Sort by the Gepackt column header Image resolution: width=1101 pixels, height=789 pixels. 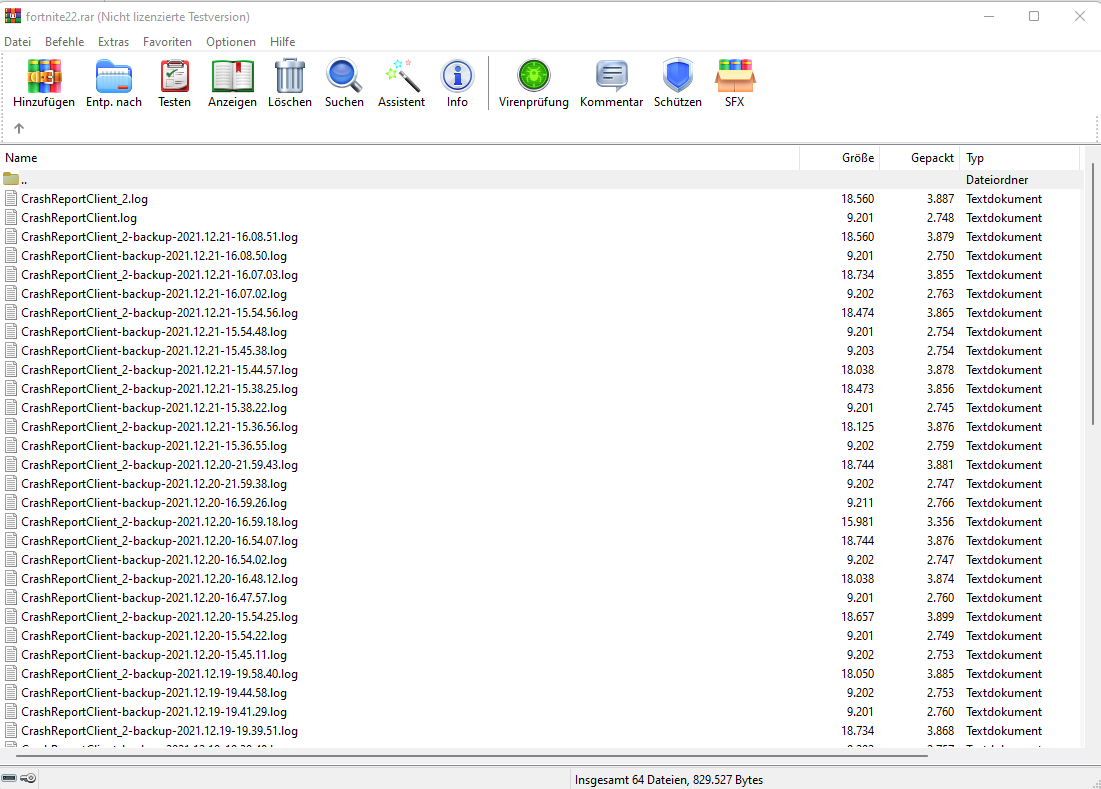tap(919, 158)
